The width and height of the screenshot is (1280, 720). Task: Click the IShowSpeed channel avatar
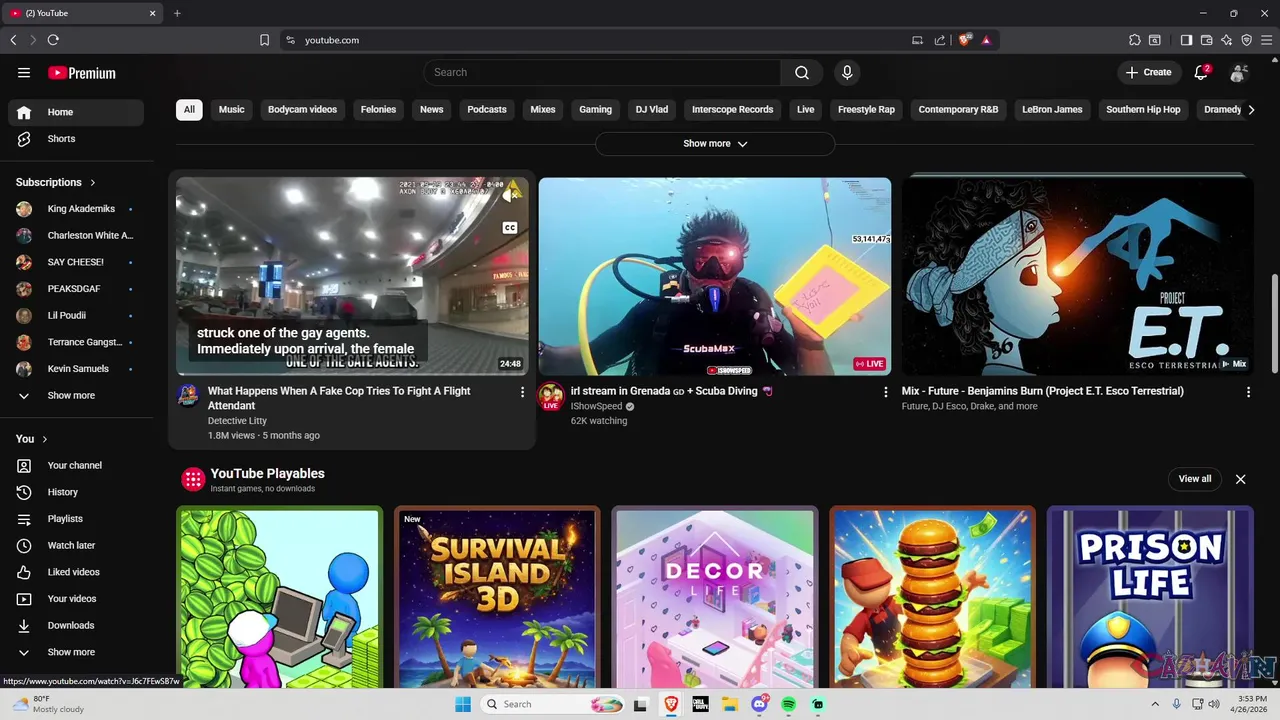(x=551, y=396)
